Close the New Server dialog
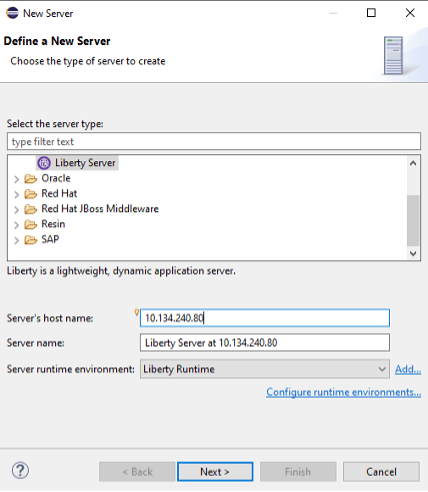 coord(410,13)
